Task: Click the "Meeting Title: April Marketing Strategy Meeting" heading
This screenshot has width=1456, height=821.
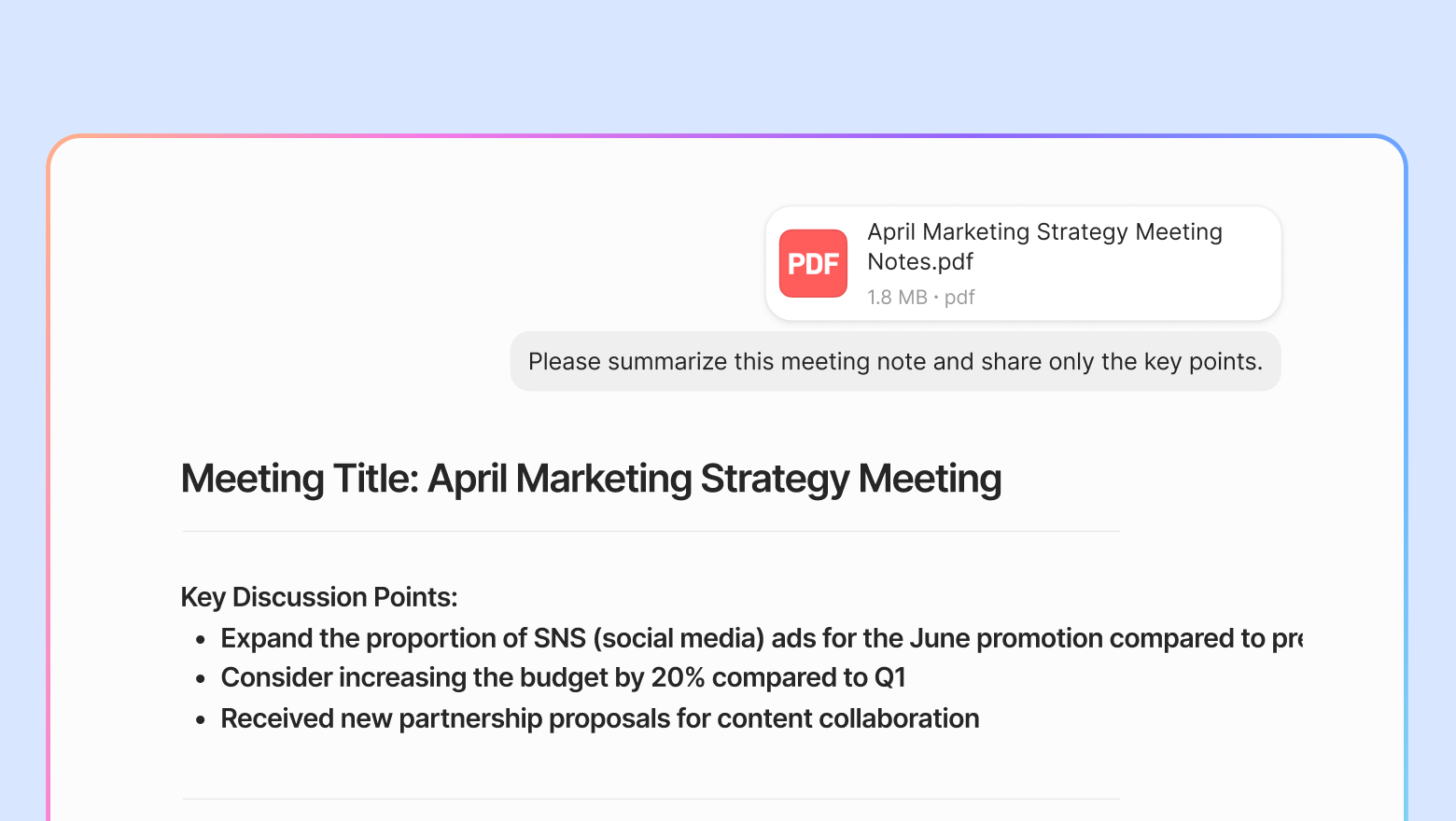Action: click(591, 479)
